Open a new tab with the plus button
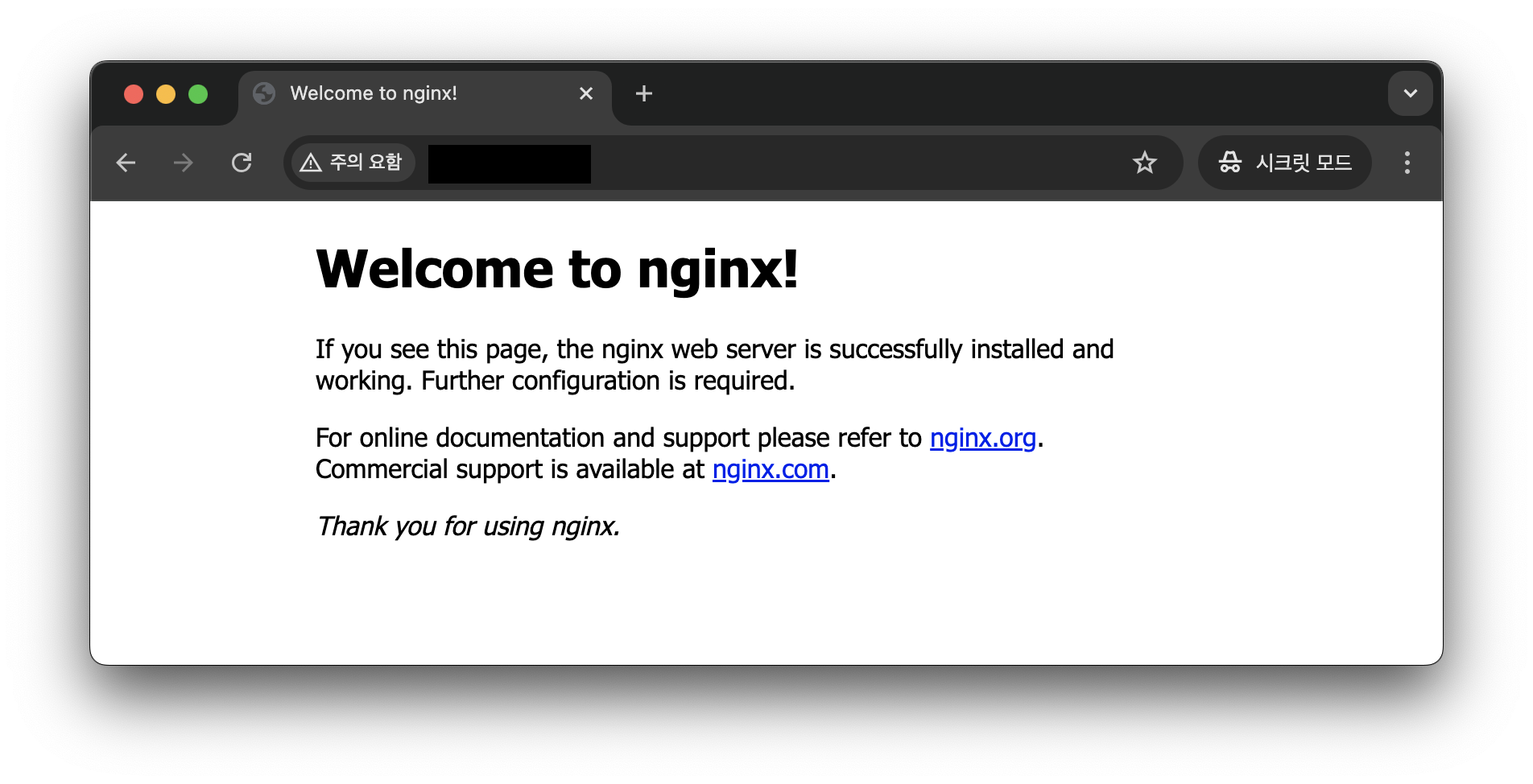This screenshot has width=1533, height=784. (x=644, y=93)
